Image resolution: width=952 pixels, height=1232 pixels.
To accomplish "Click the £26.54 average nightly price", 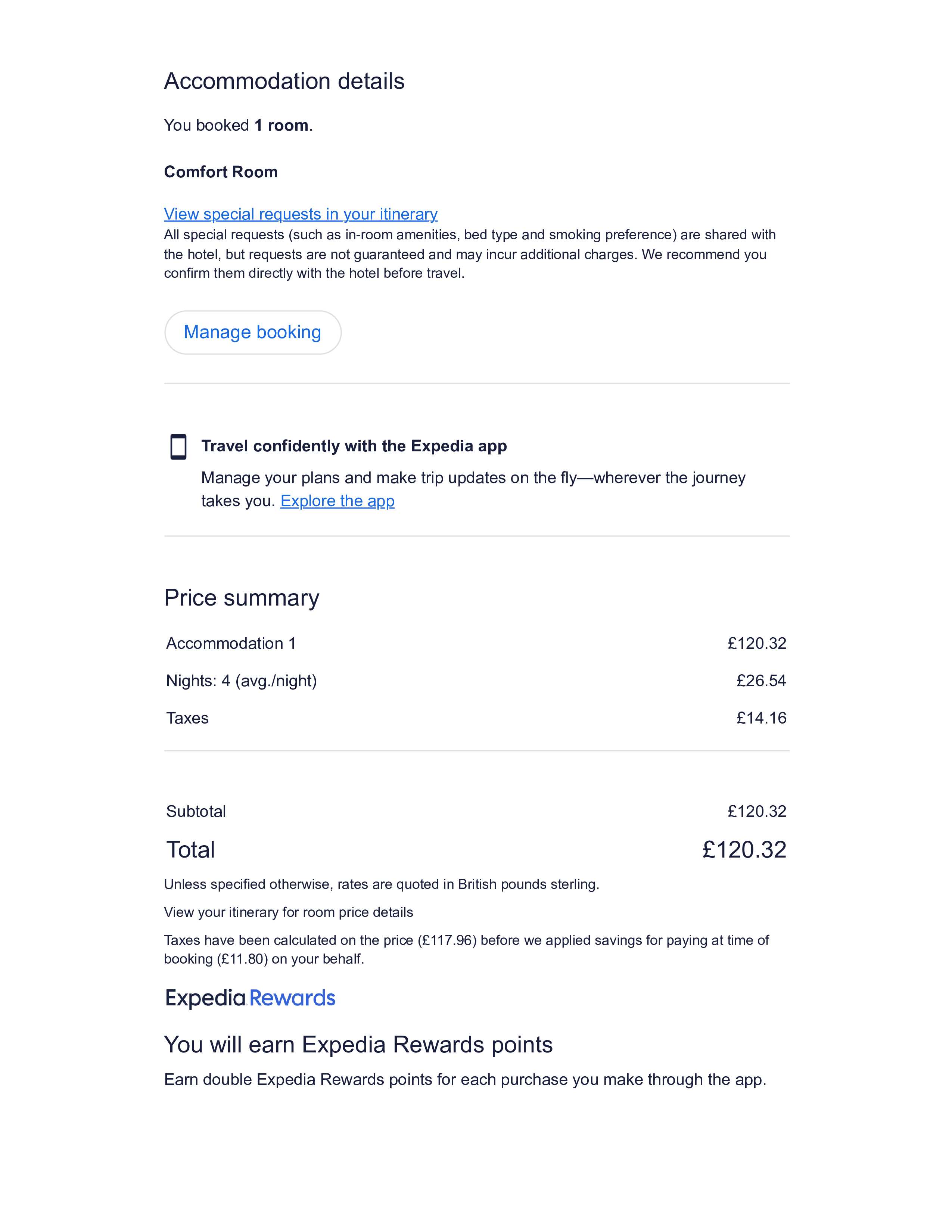I will tap(761, 681).
